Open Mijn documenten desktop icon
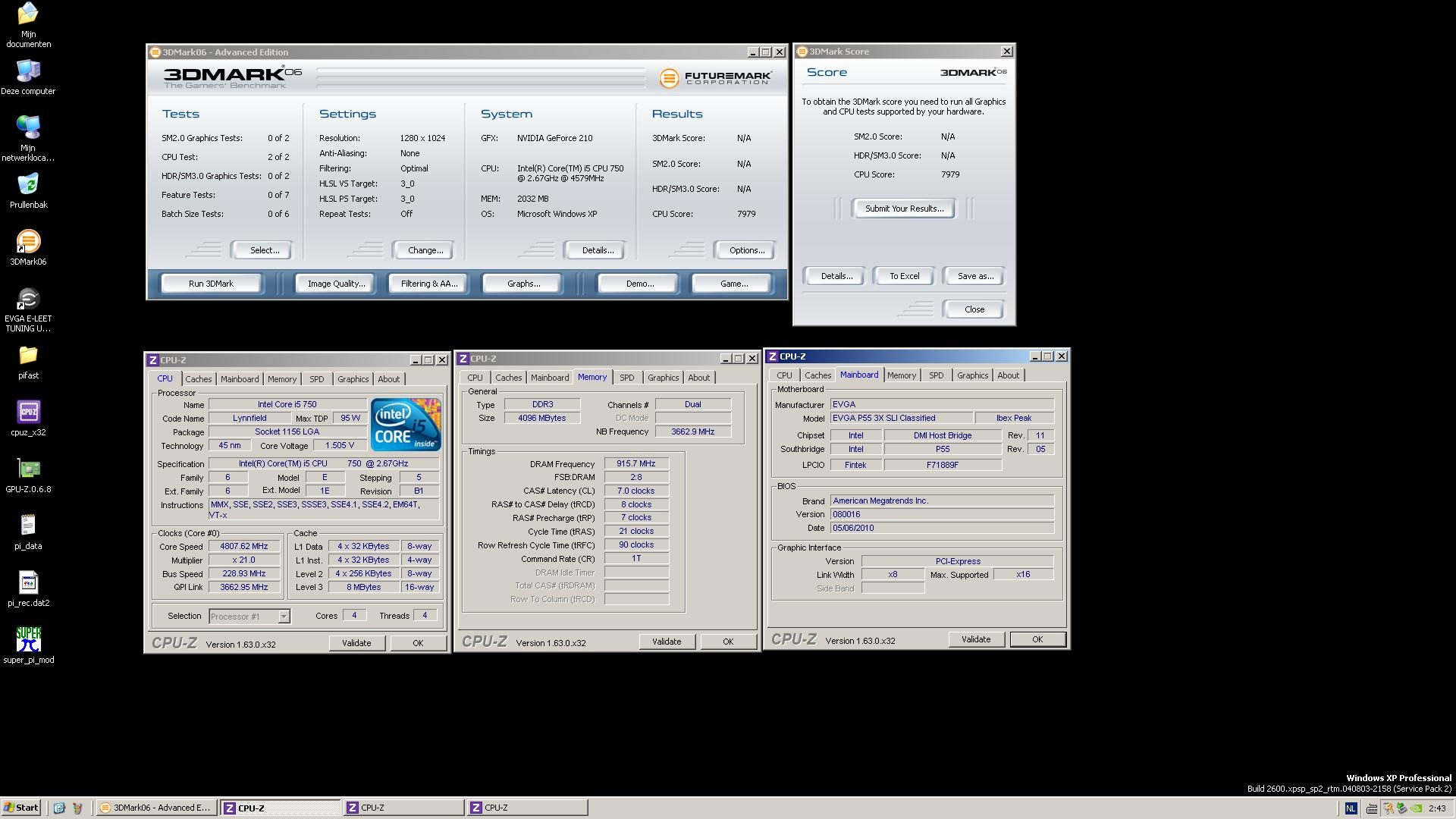The image size is (1456, 819). click(x=28, y=25)
